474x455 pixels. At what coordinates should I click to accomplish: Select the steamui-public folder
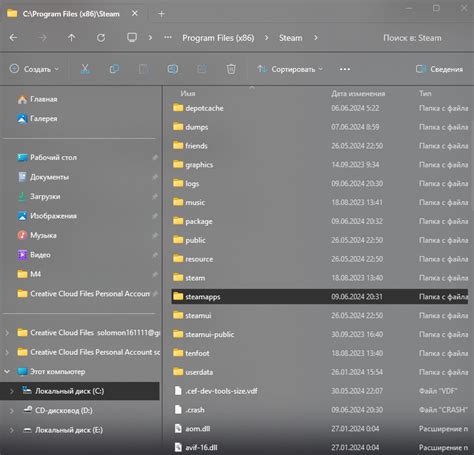tap(320, 334)
